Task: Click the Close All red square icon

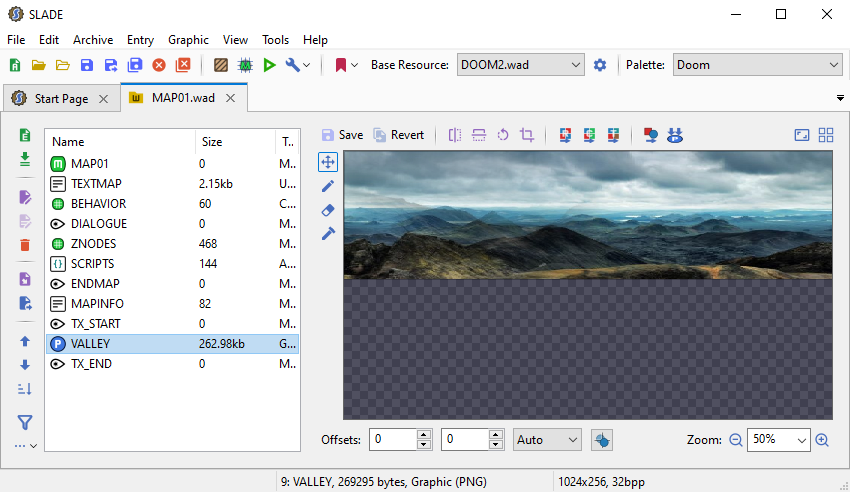Action: tap(183, 65)
